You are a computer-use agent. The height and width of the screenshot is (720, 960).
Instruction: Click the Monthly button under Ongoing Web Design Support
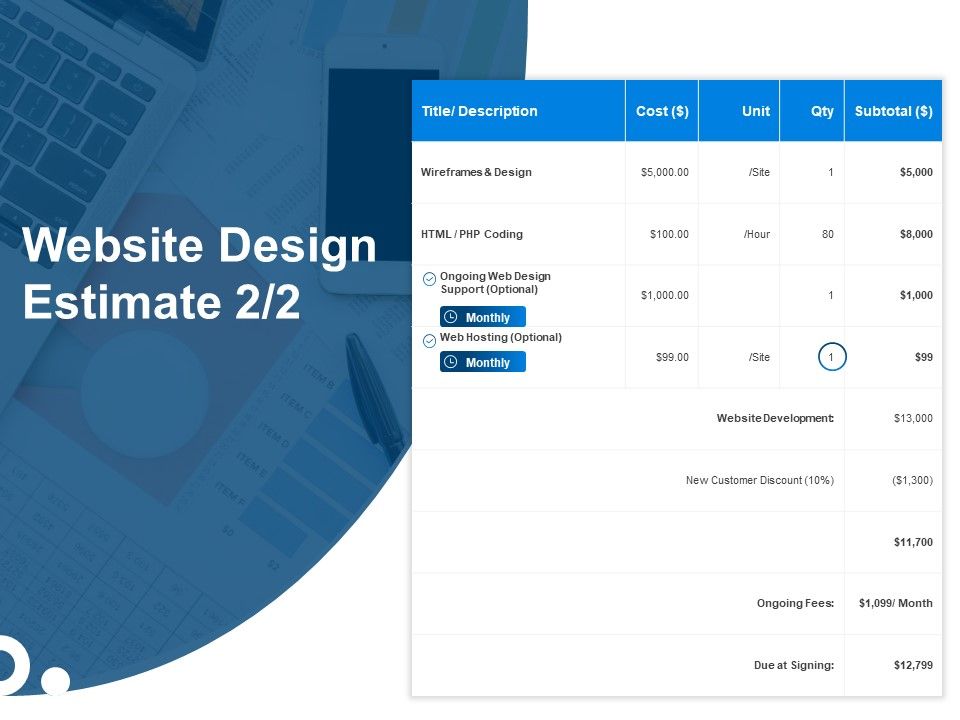click(x=482, y=317)
